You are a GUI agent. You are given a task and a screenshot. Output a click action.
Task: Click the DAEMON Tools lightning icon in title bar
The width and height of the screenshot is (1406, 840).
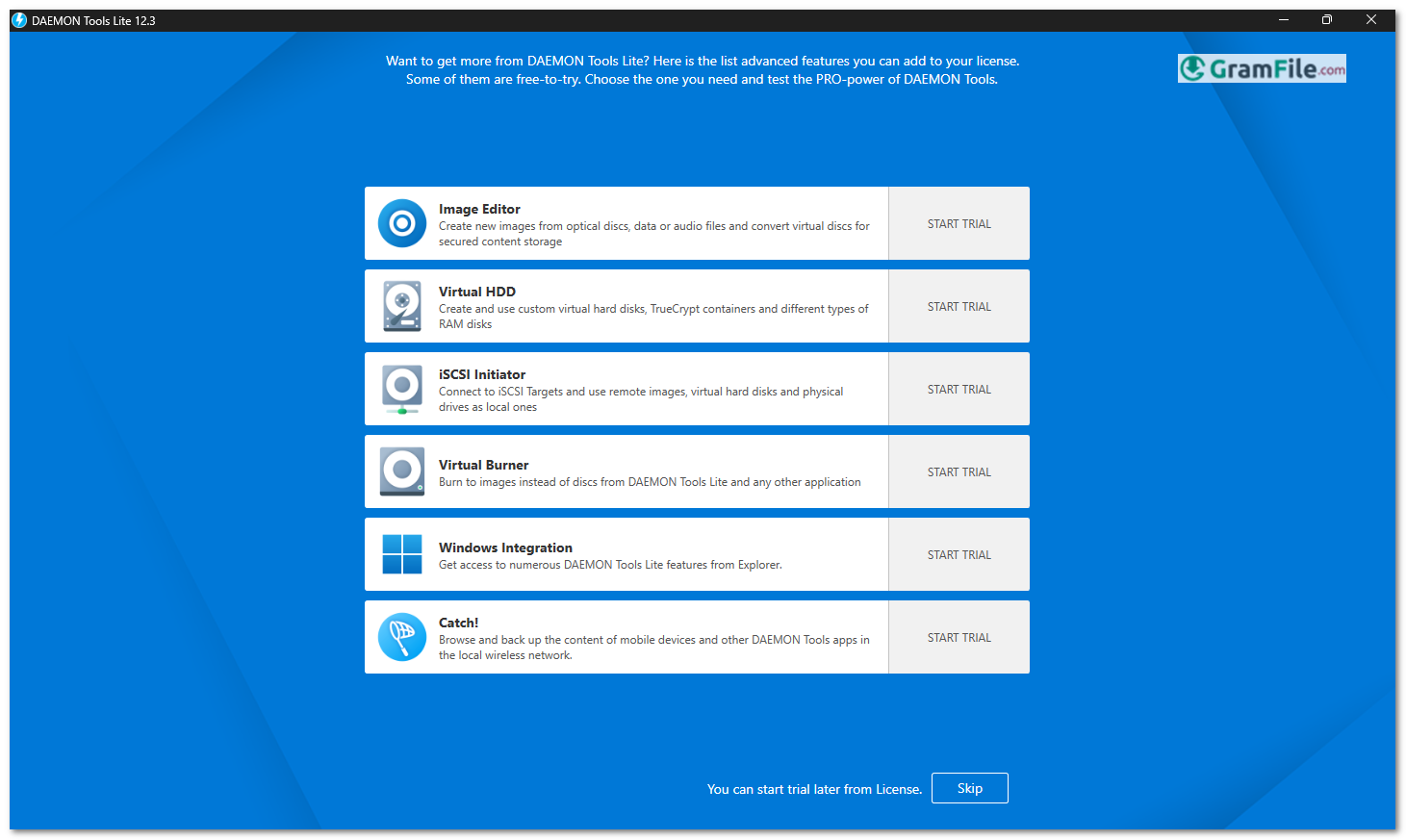coord(19,20)
